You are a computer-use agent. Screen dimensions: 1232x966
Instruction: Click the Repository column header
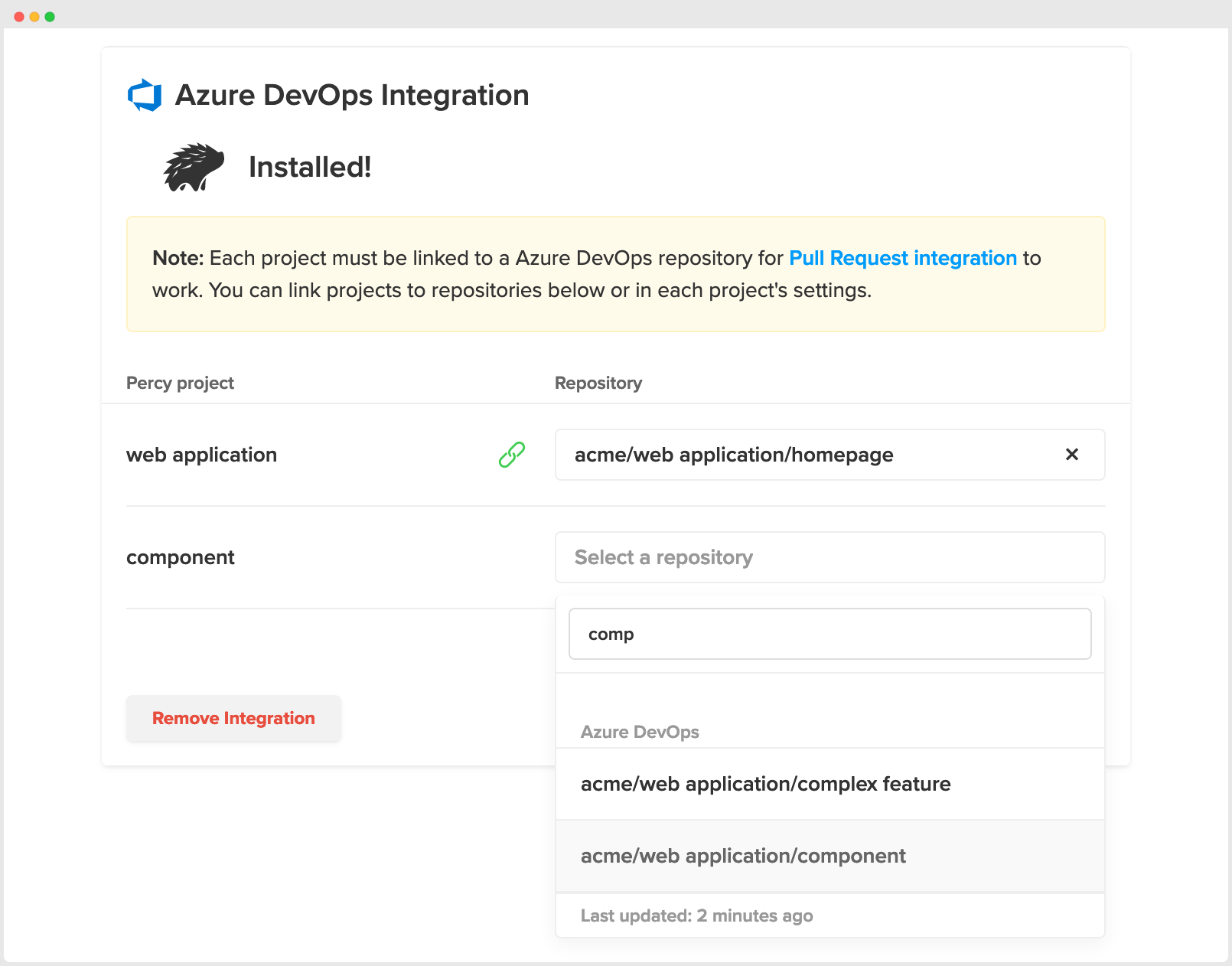(598, 383)
